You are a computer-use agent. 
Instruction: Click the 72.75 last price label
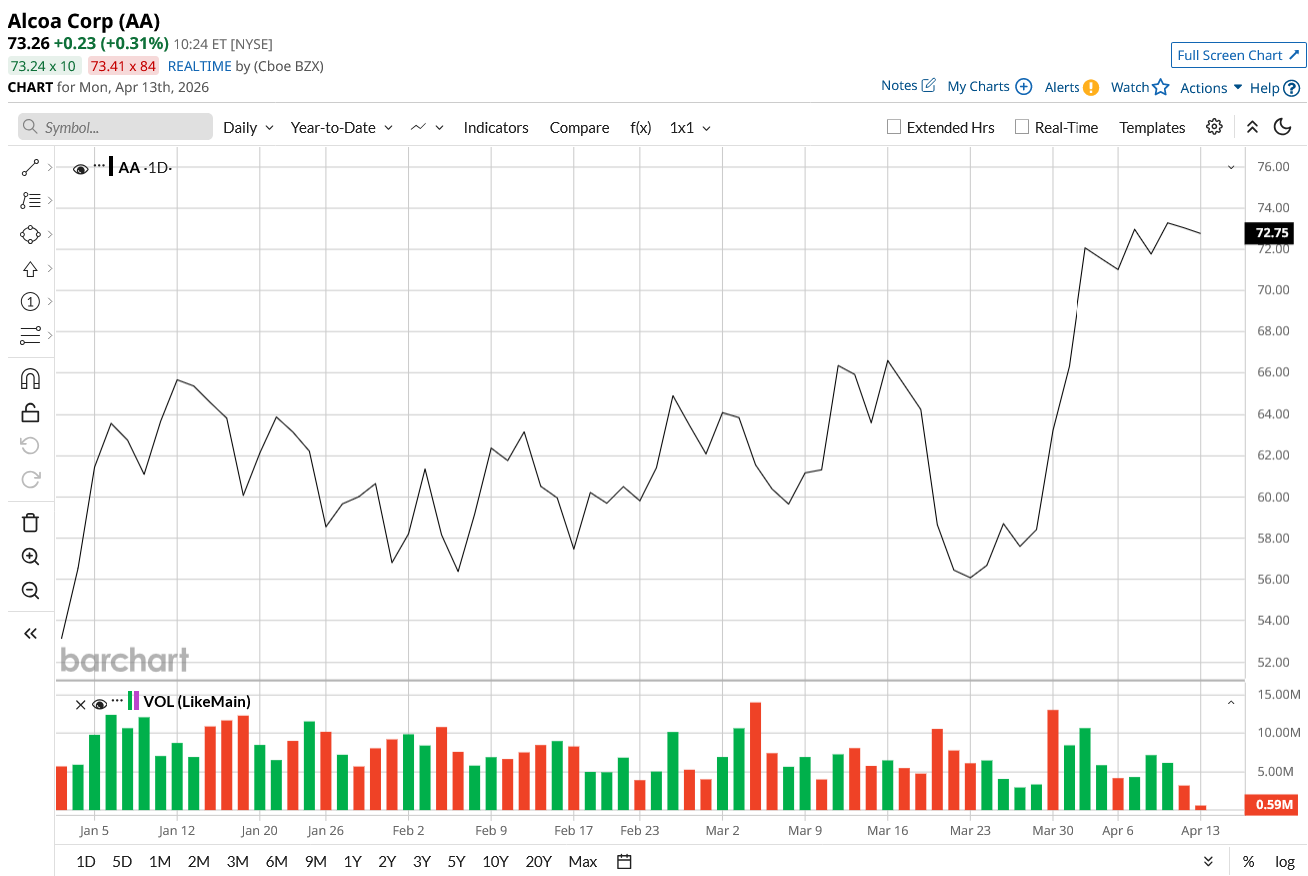(1268, 233)
